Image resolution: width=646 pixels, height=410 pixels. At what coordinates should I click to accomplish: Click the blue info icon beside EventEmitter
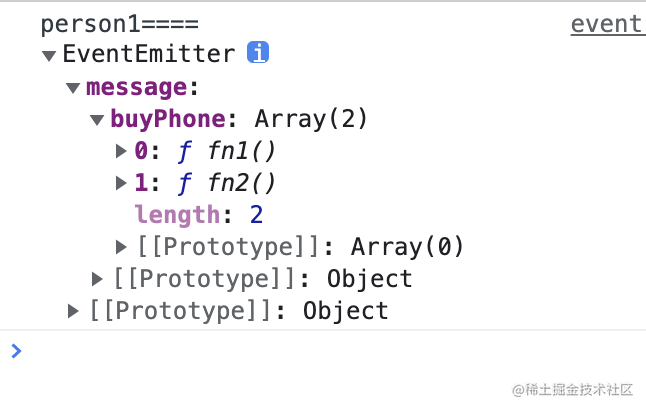[258, 52]
